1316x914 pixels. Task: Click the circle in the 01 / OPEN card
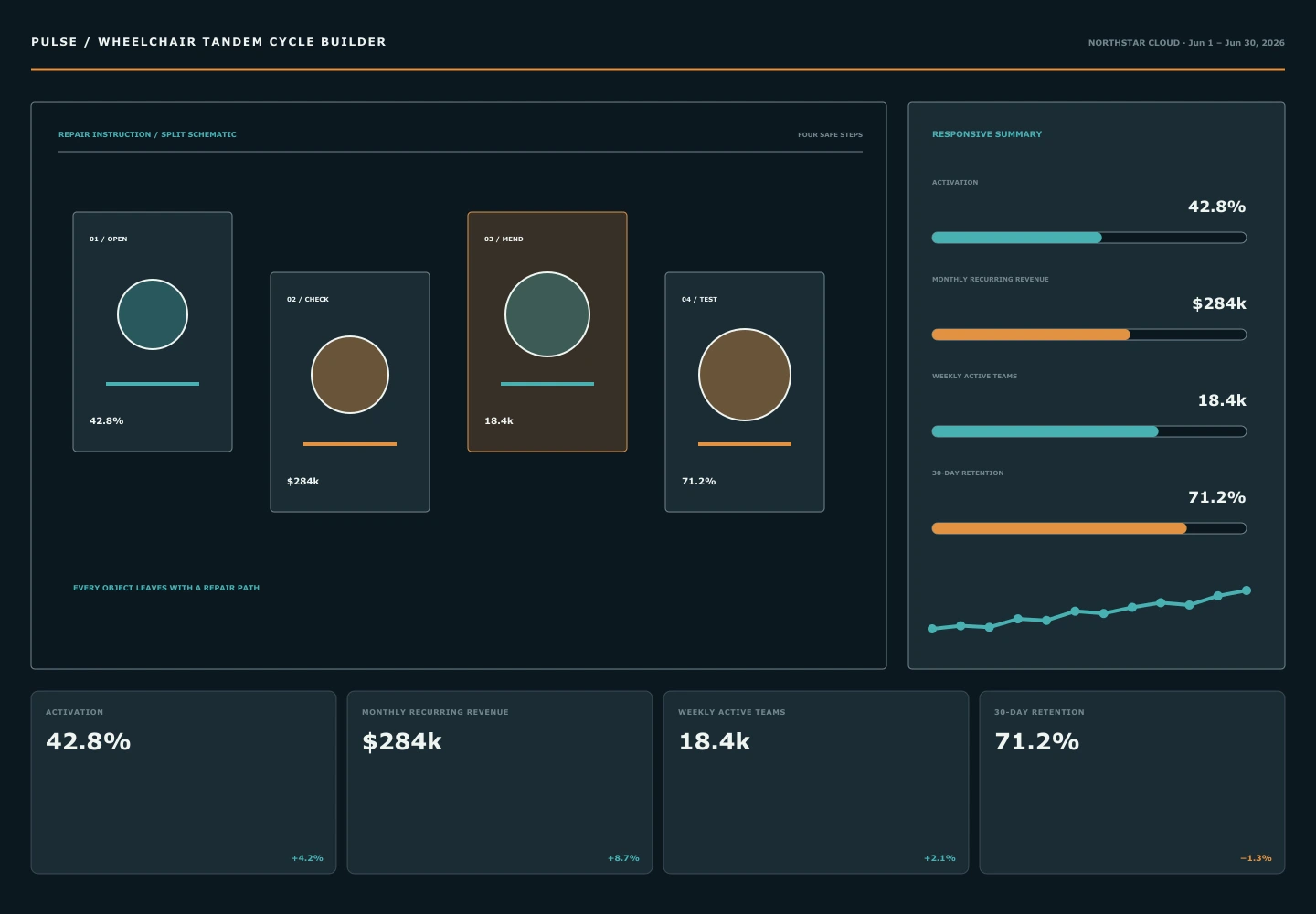(x=153, y=314)
